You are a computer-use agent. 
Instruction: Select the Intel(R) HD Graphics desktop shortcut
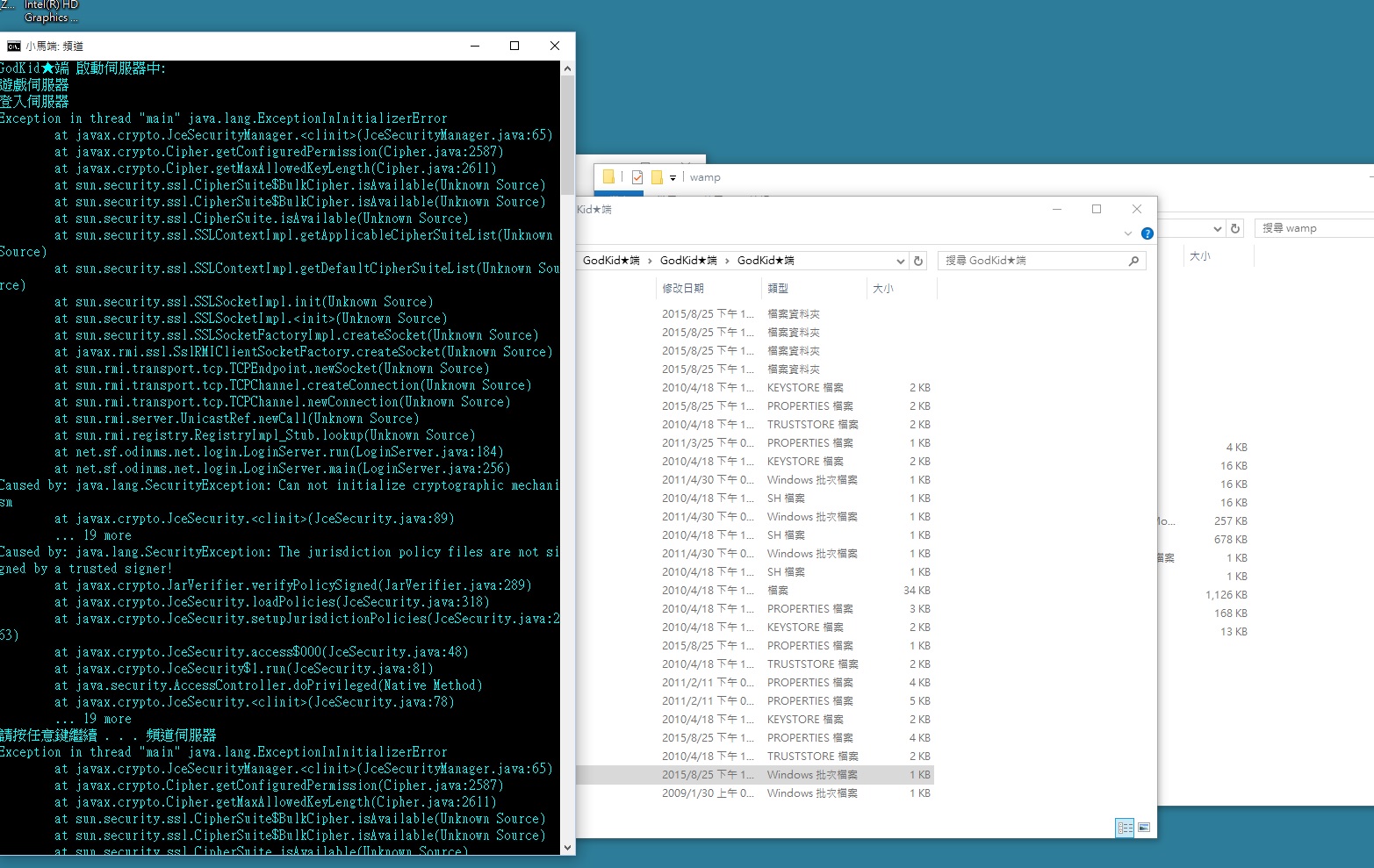pyautogui.click(x=51, y=11)
